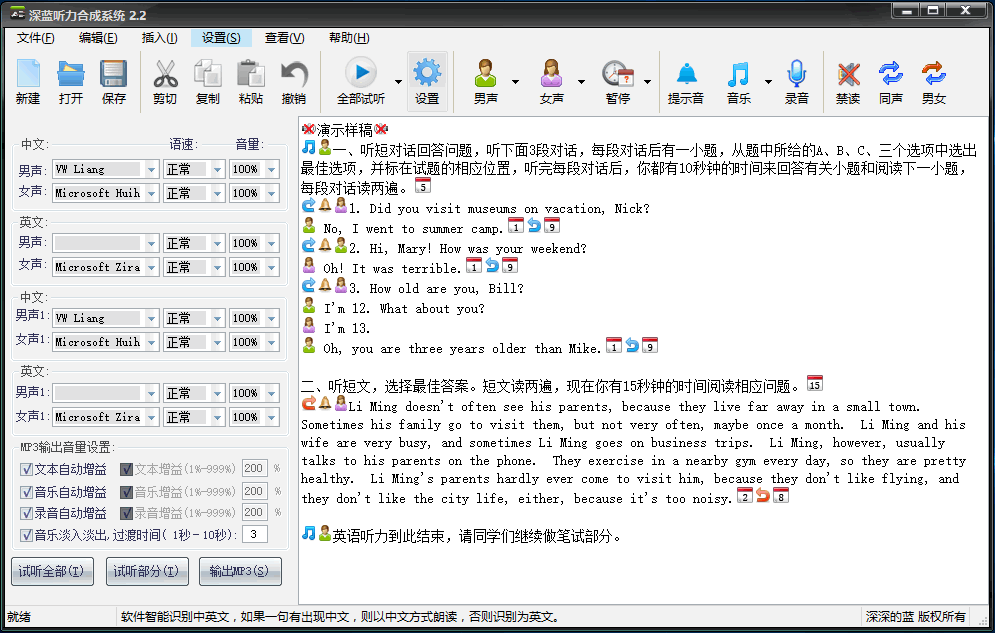The width and height of the screenshot is (995, 633).
Task: Click the 录音 microphone icon
Action: point(795,72)
